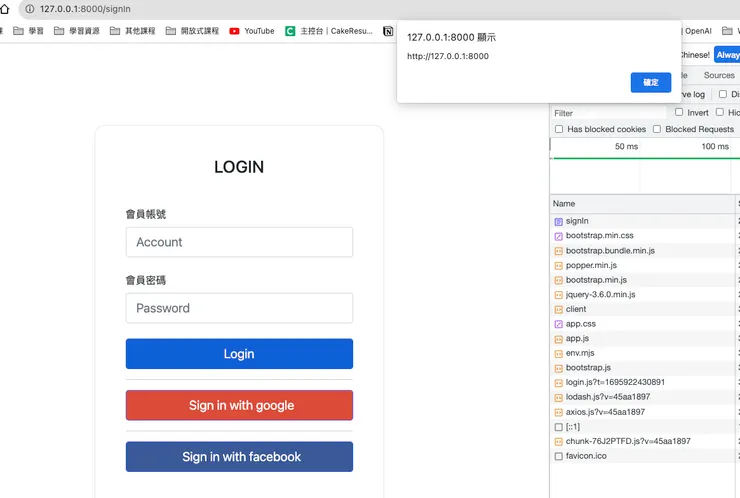
Task: Select the bootstrap.bundle.min.js request
Action: [x=642, y=251]
